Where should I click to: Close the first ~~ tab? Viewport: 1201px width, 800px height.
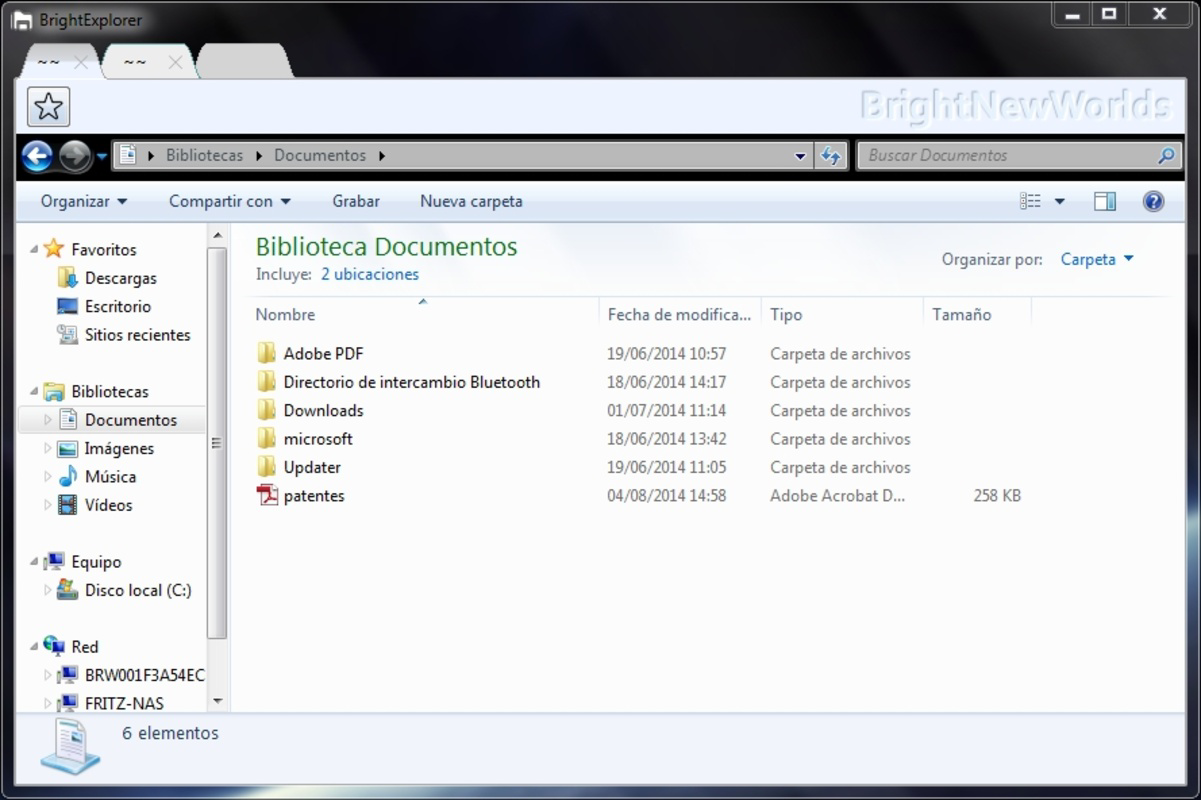pos(82,62)
